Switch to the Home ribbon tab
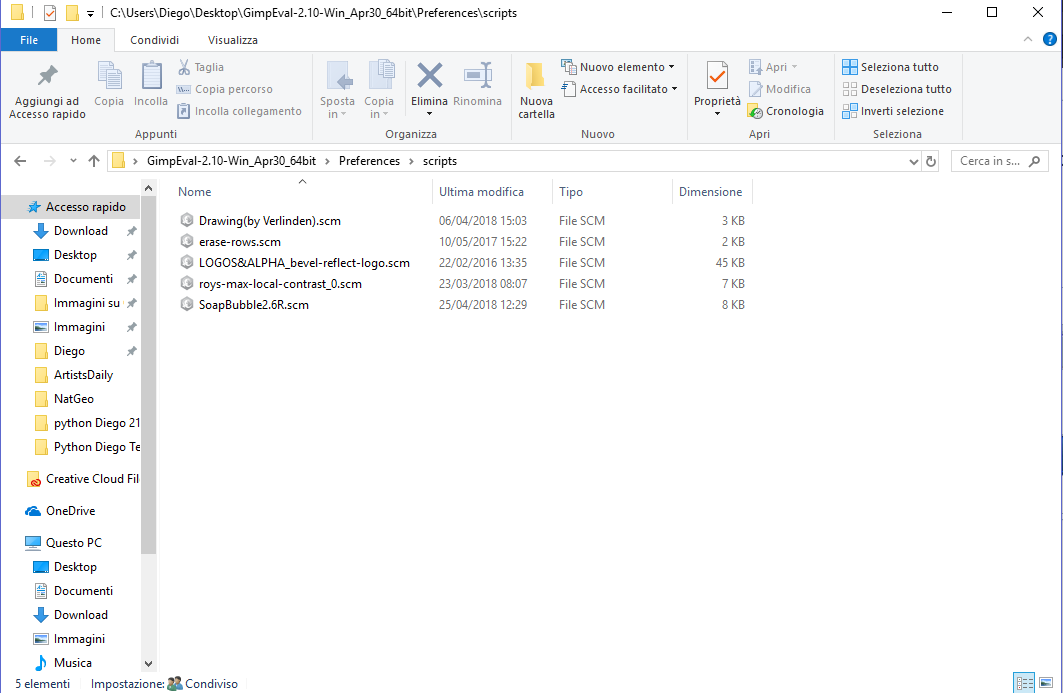Image resolution: width=1063 pixels, height=693 pixels. [86, 40]
